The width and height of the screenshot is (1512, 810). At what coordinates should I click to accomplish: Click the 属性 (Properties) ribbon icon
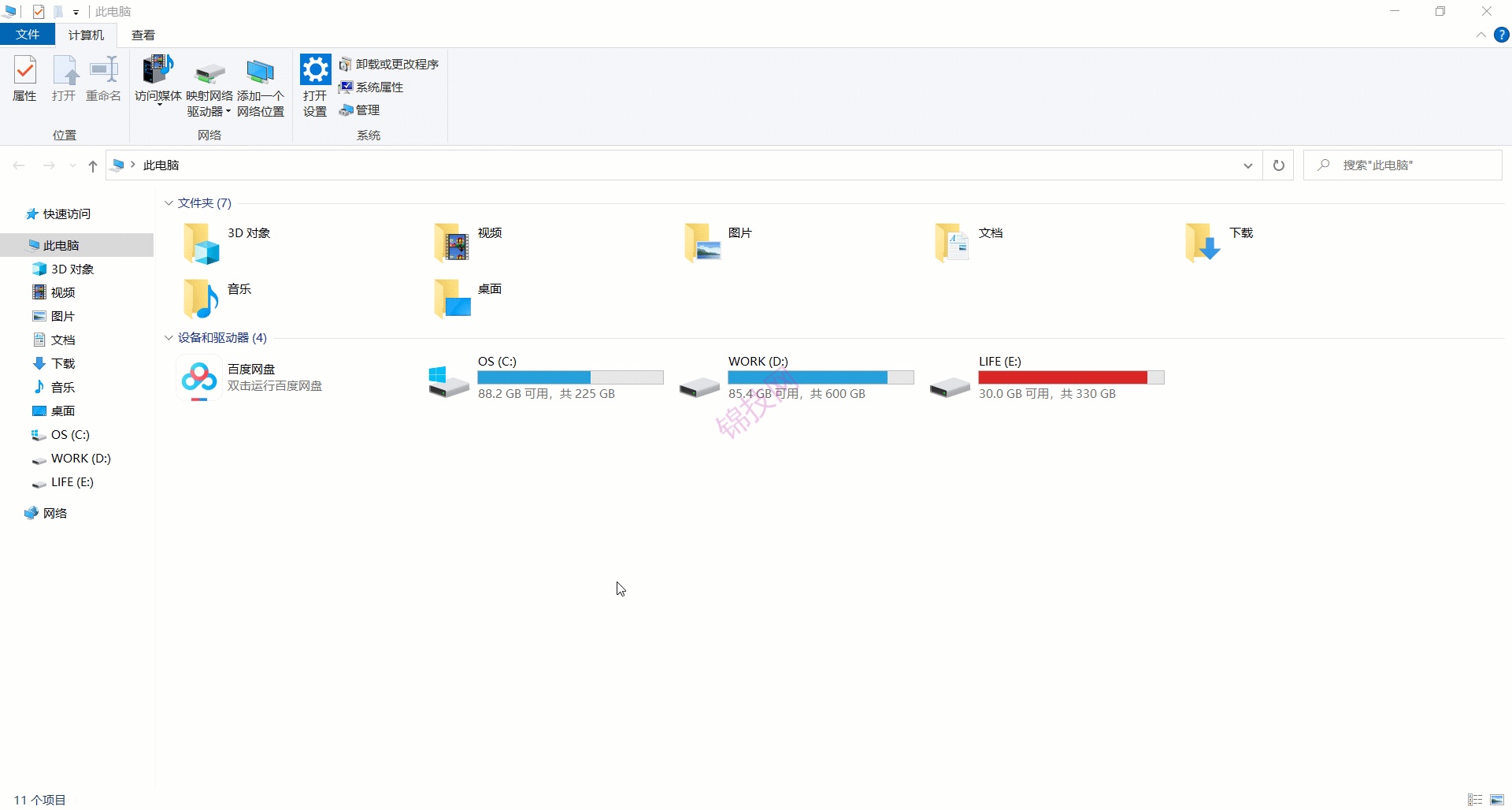[x=25, y=78]
